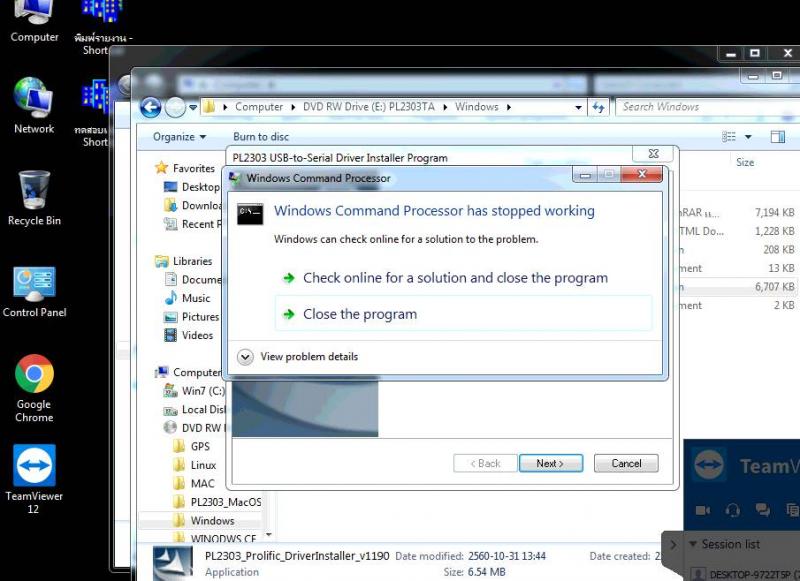The image size is (800, 581).
Task: Select Pictures library
Action: [191, 317]
